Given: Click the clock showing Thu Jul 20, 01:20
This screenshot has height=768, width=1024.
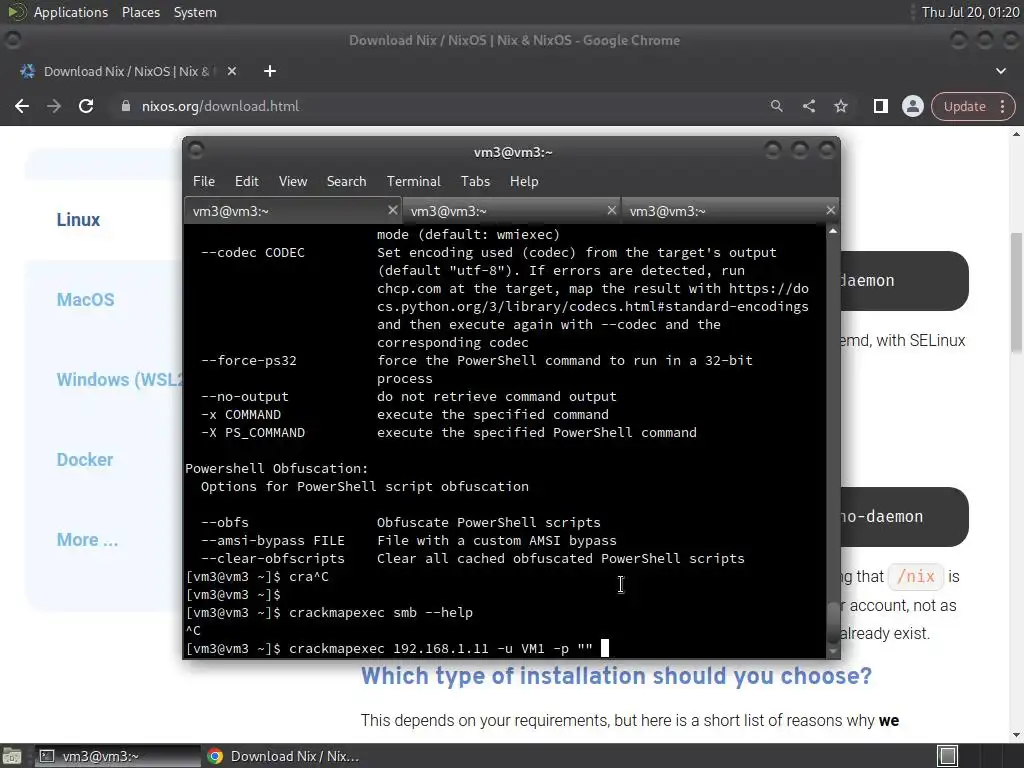Looking at the screenshot, I should [970, 12].
